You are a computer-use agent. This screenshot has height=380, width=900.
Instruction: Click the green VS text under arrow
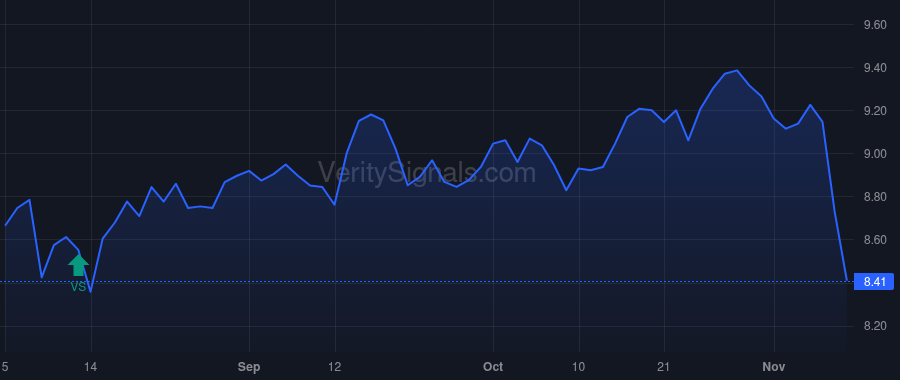pyautogui.click(x=79, y=286)
